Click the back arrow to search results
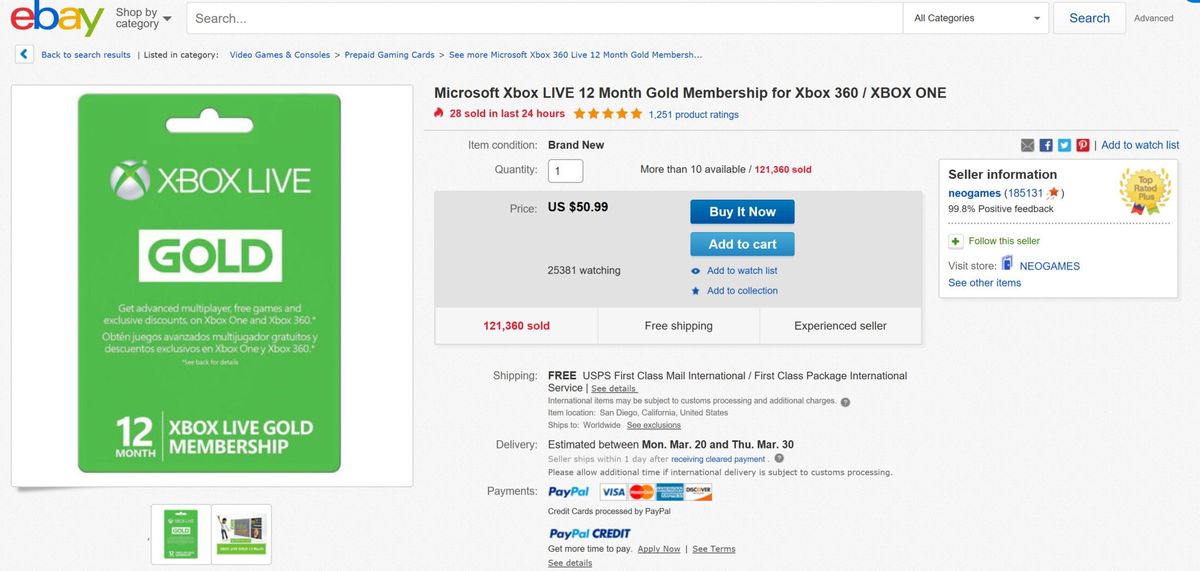The height and width of the screenshot is (571, 1200). pyautogui.click(x=24, y=55)
